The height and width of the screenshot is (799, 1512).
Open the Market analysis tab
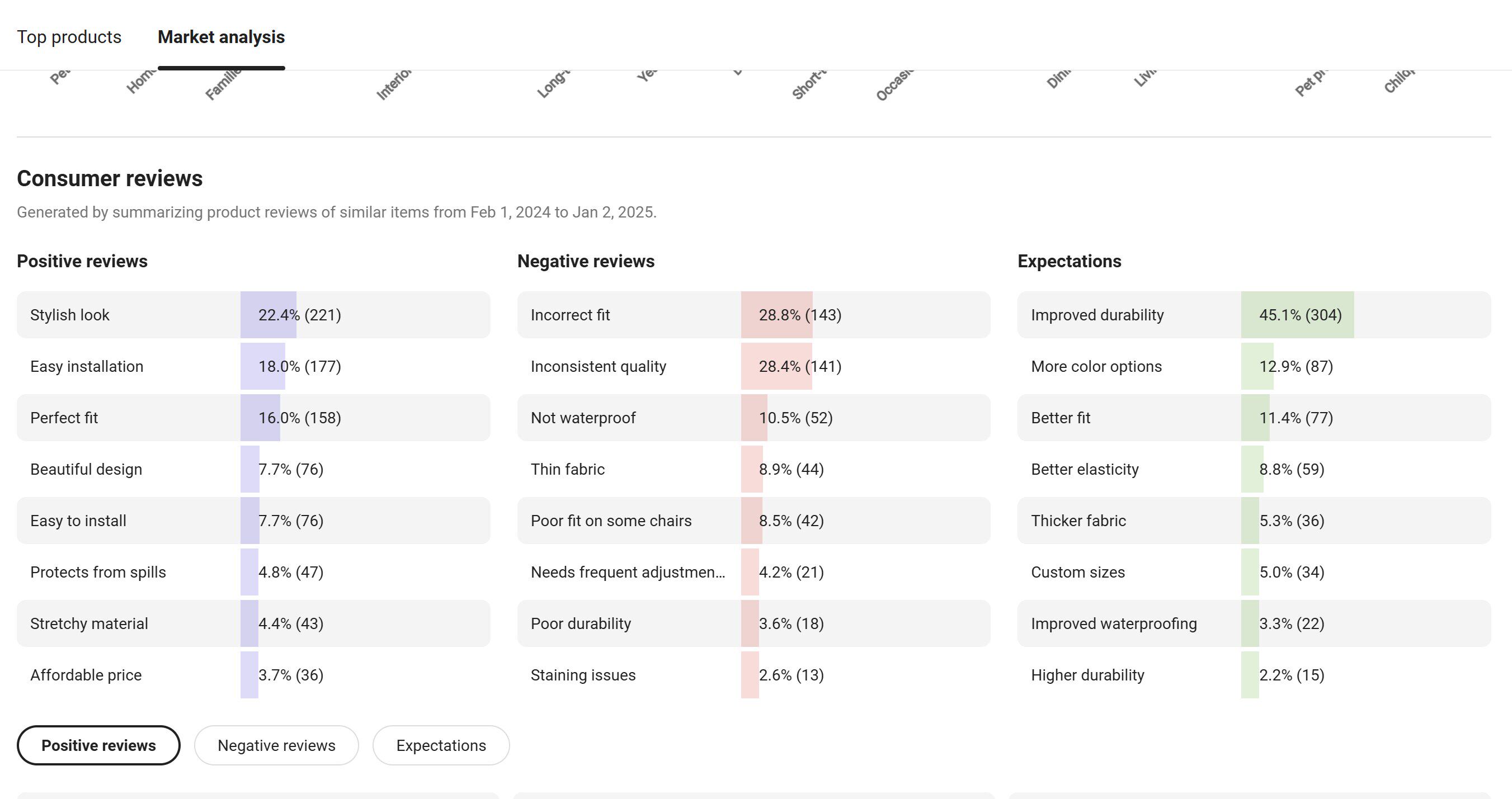[x=222, y=37]
